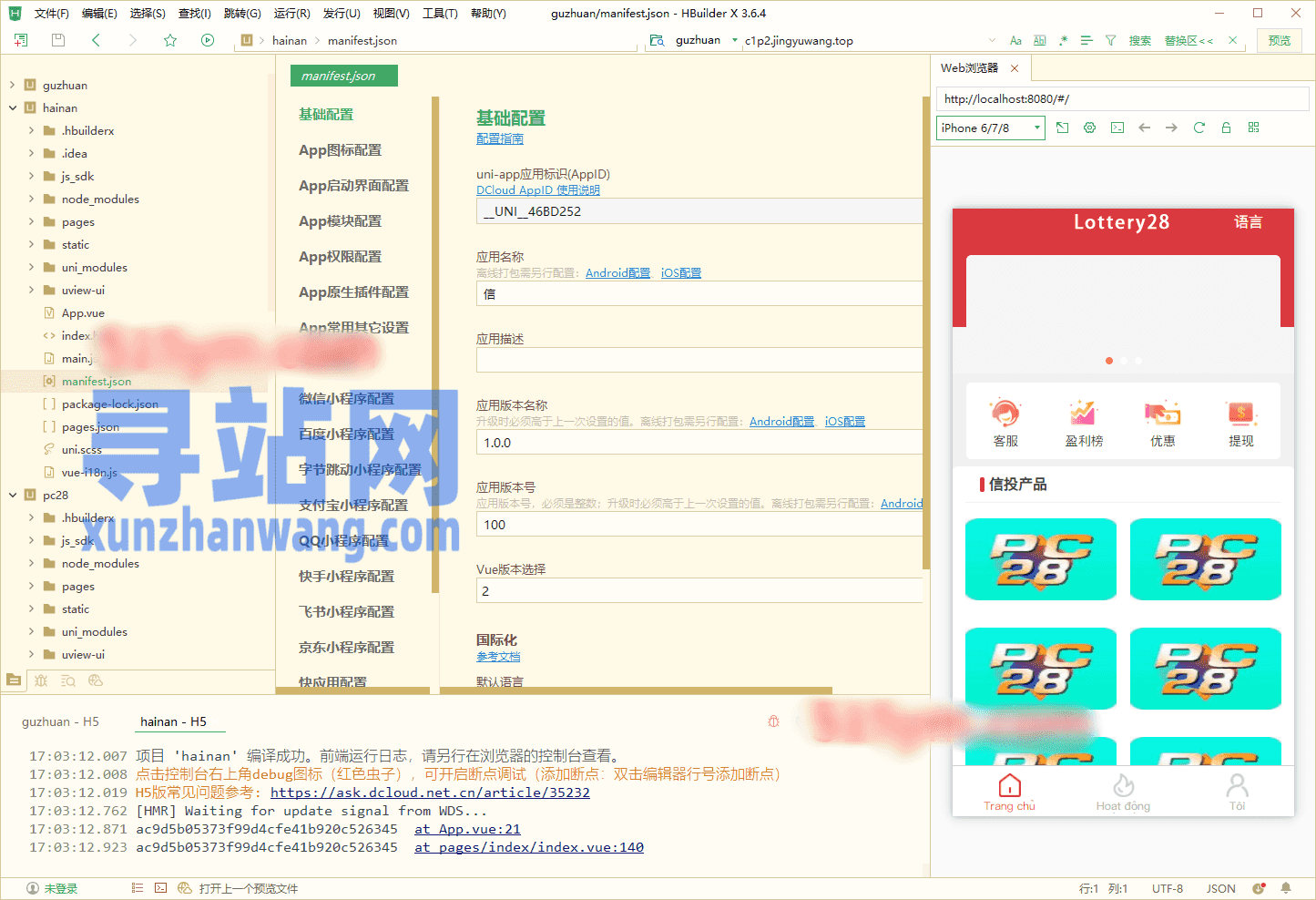Click the browser refresh icon

[x=1199, y=128]
